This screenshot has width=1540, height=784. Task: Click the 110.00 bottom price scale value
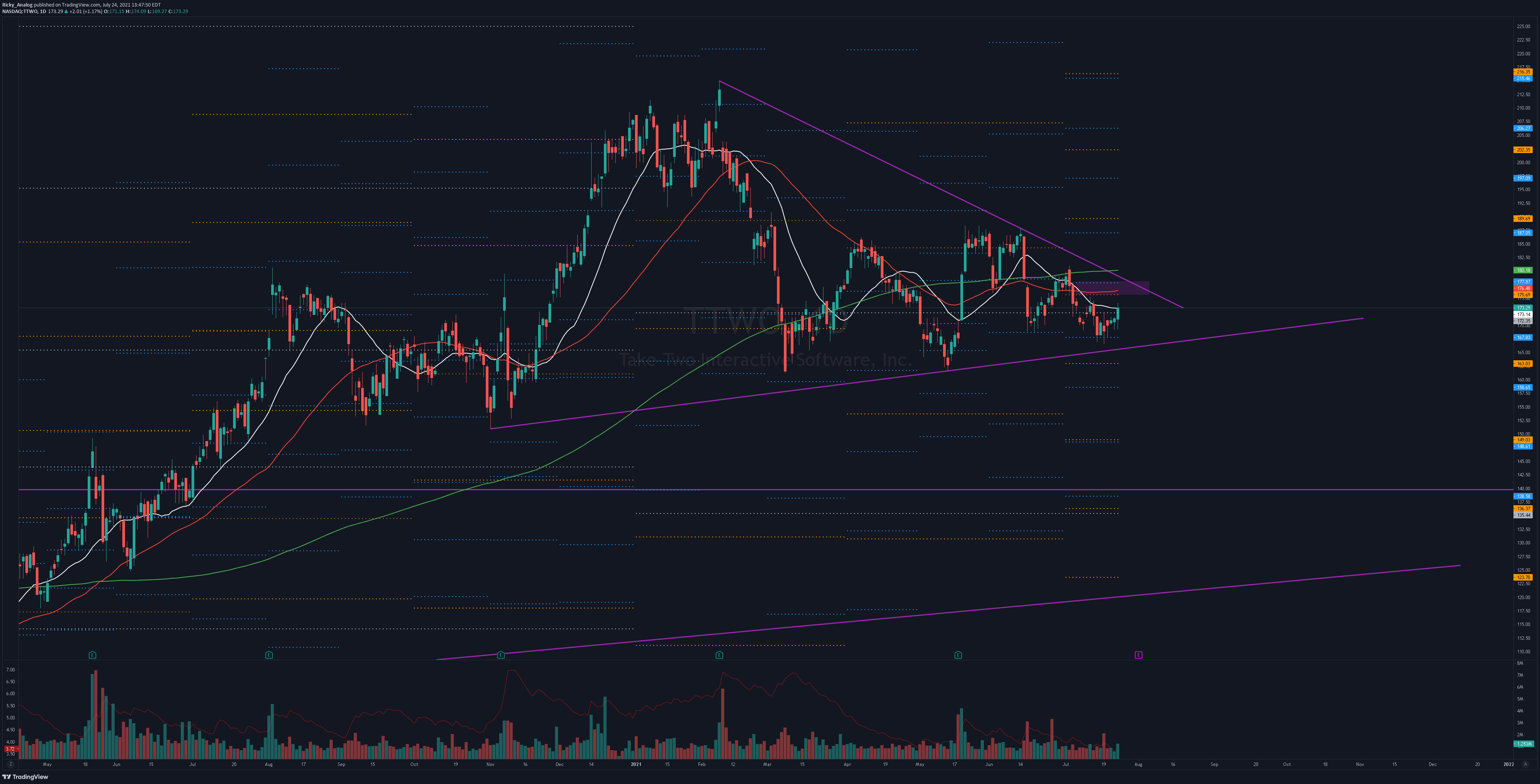click(x=1523, y=651)
